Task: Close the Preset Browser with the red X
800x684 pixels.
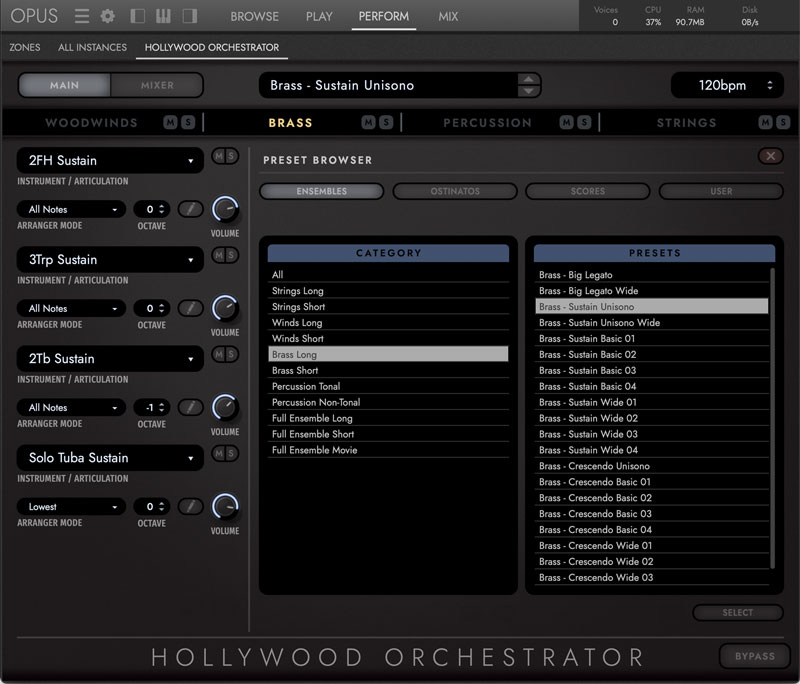Action: point(770,156)
